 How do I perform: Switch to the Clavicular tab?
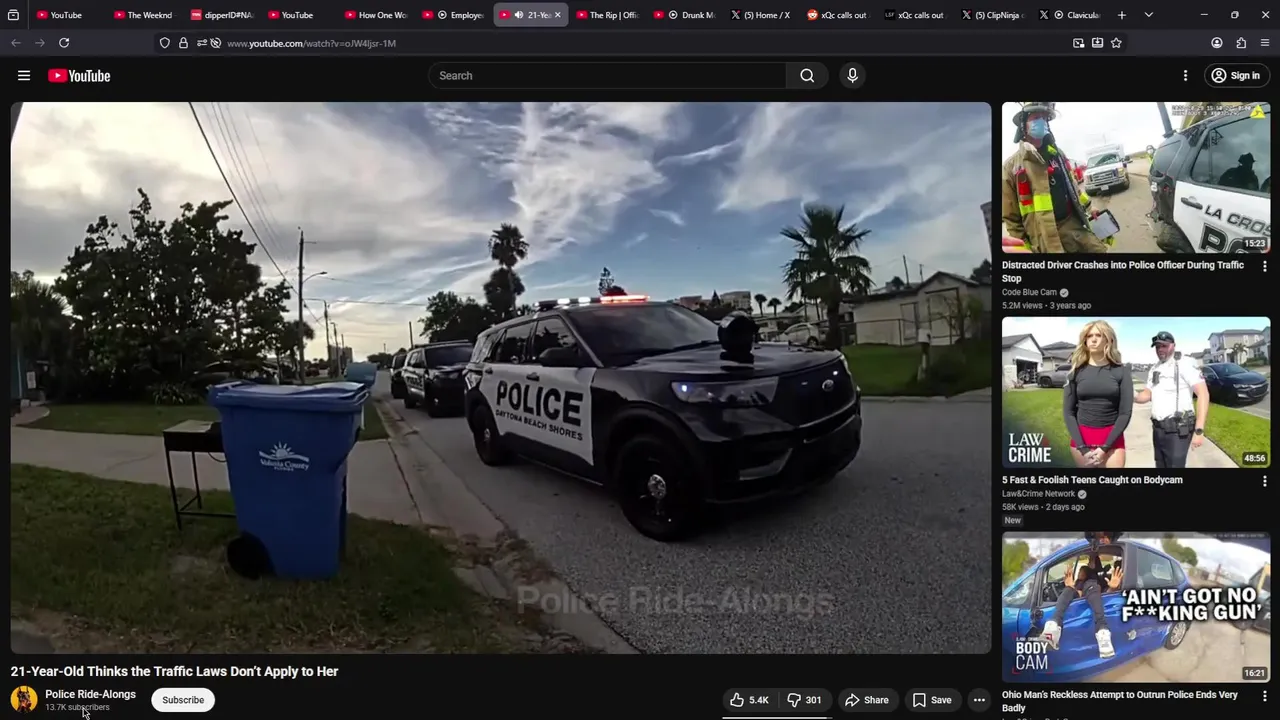pos(1070,15)
